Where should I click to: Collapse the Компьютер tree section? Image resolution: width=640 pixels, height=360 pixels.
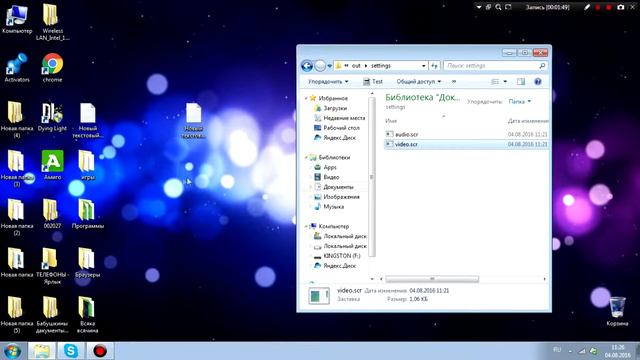click(x=306, y=226)
